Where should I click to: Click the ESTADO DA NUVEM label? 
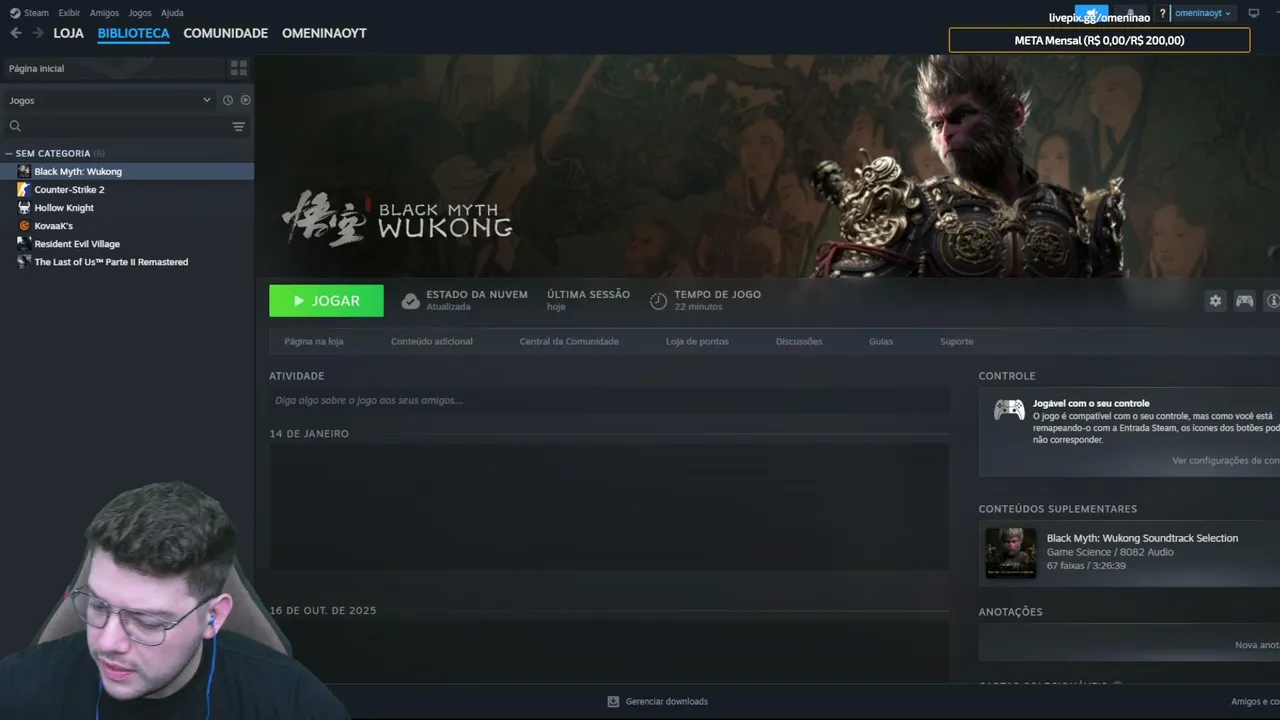tap(477, 294)
